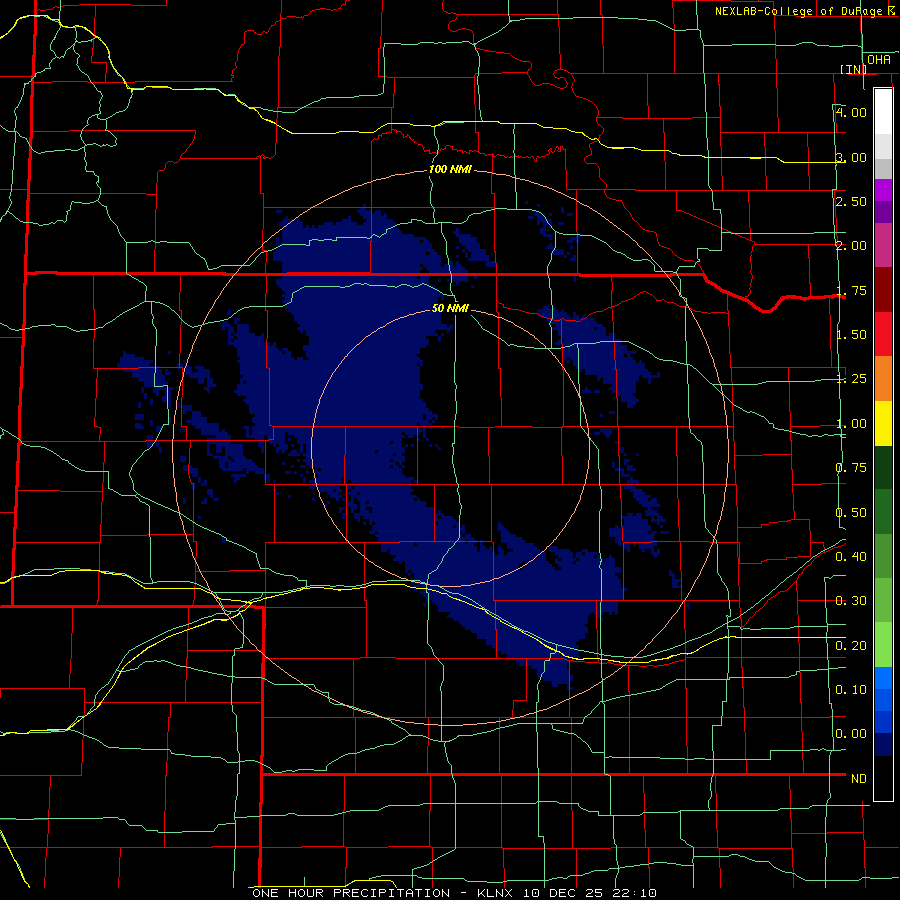Pick the white swatch at top of color scale
This screenshot has height=900, width=900.
(883, 112)
